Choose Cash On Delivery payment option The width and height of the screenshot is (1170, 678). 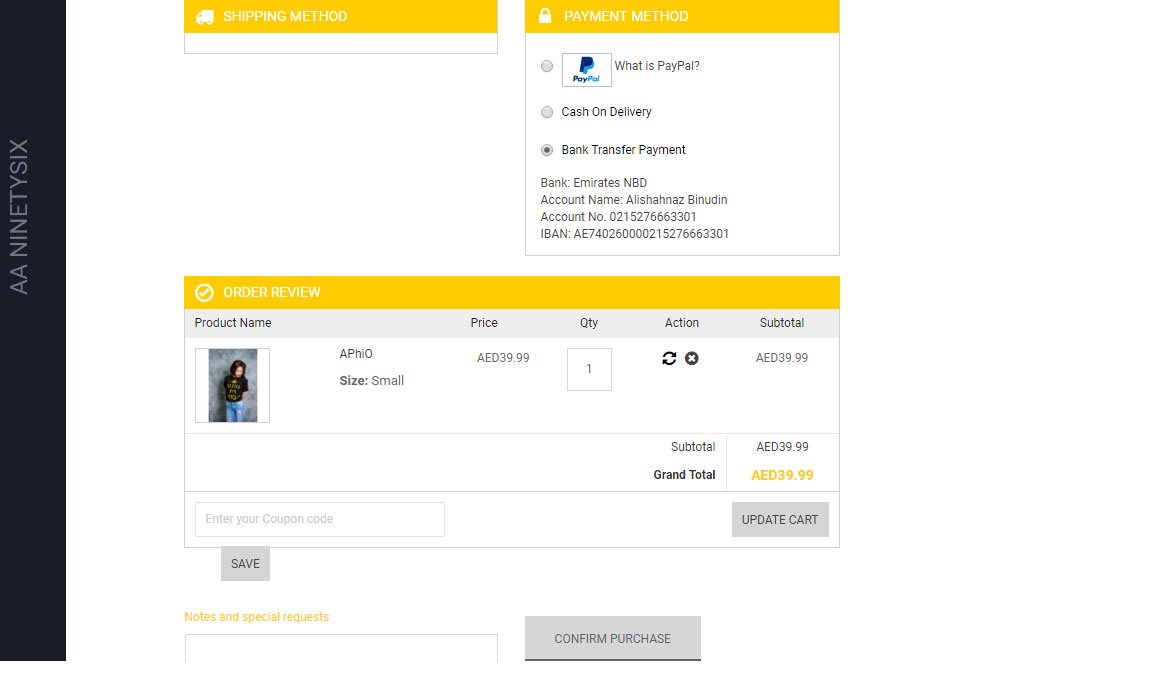[x=547, y=112]
